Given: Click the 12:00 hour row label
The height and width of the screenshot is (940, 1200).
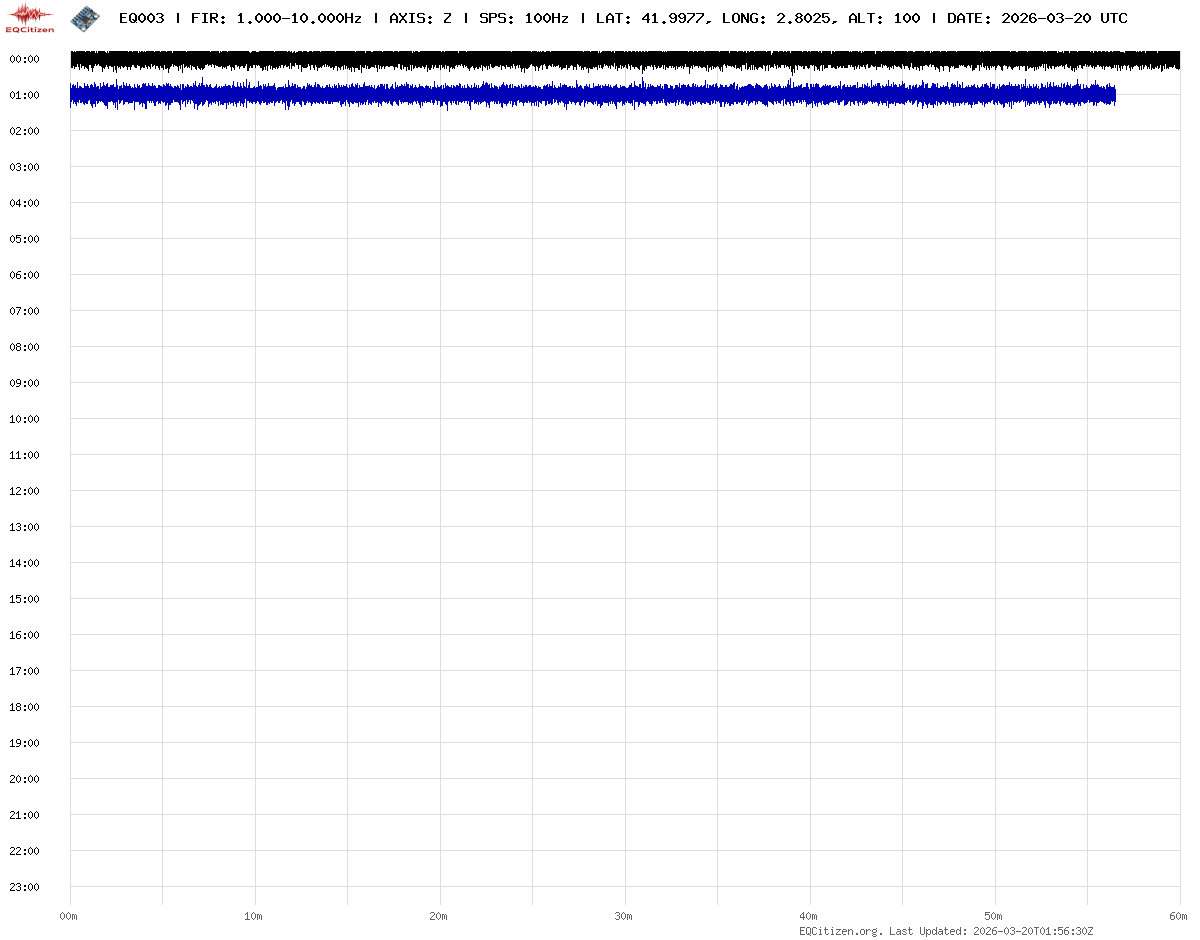Looking at the screenshot, I should pyautogui.click(x=23, y=491).
